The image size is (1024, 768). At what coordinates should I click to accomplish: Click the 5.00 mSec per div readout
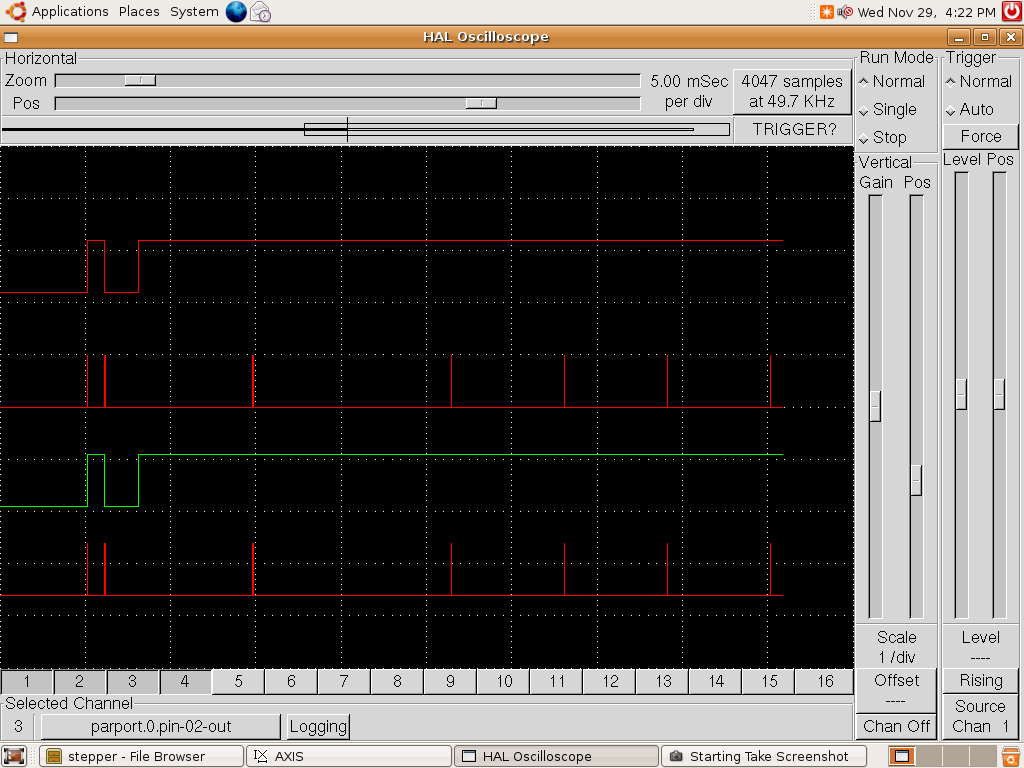[x=689, y=91]
